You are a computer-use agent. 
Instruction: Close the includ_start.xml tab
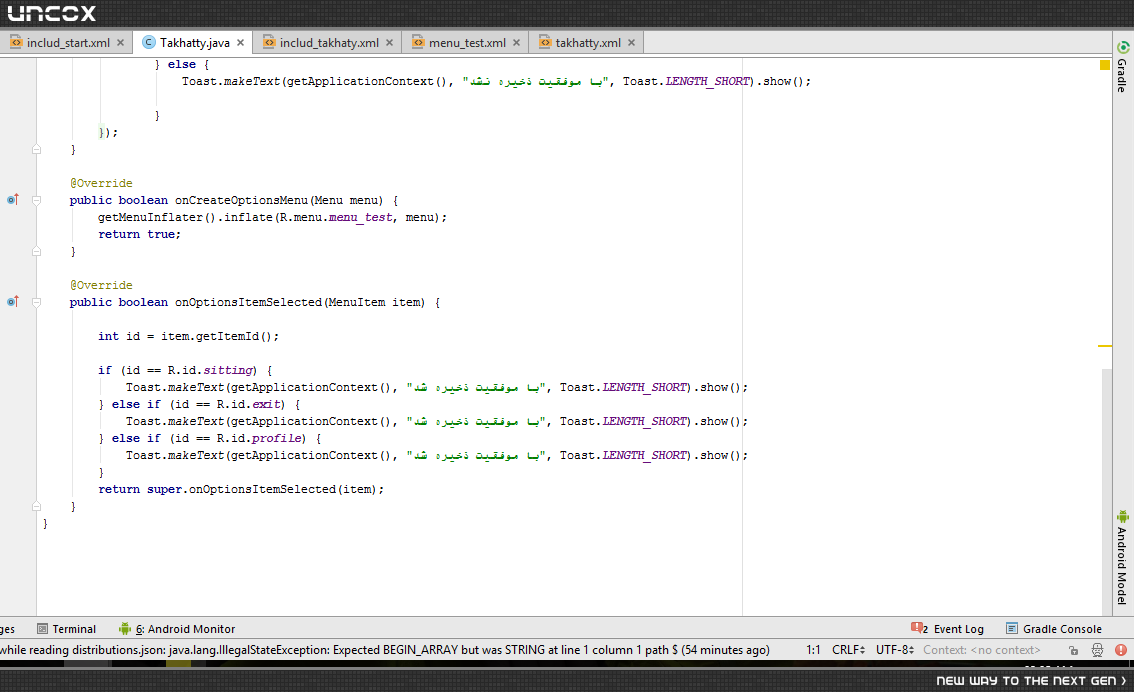point(121,43)
